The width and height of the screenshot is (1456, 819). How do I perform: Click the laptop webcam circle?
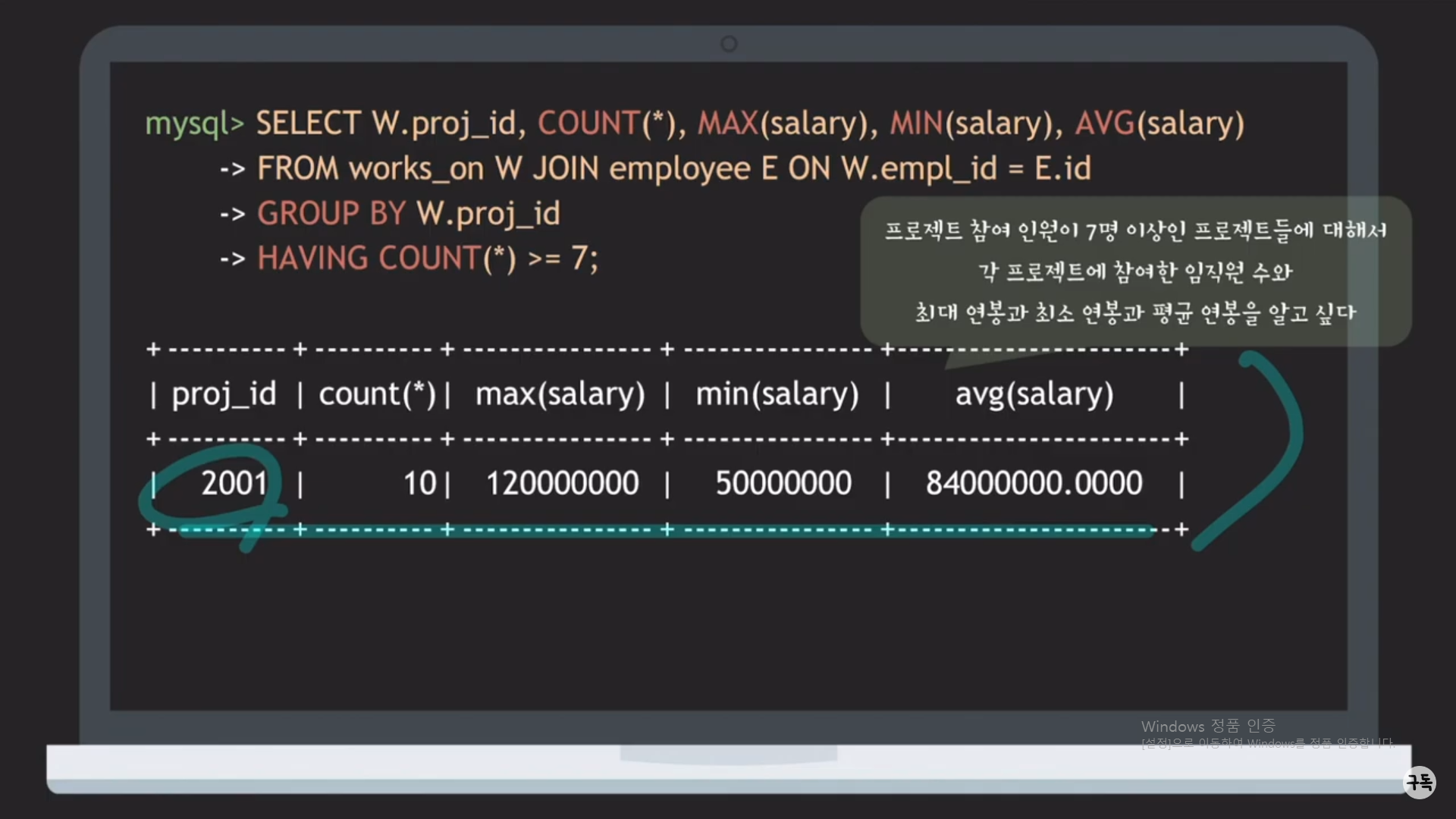(x=729, y=44)
